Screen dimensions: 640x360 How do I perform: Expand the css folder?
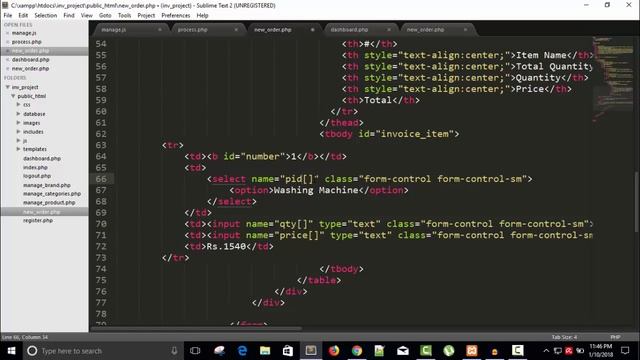(x=18, y=104)
